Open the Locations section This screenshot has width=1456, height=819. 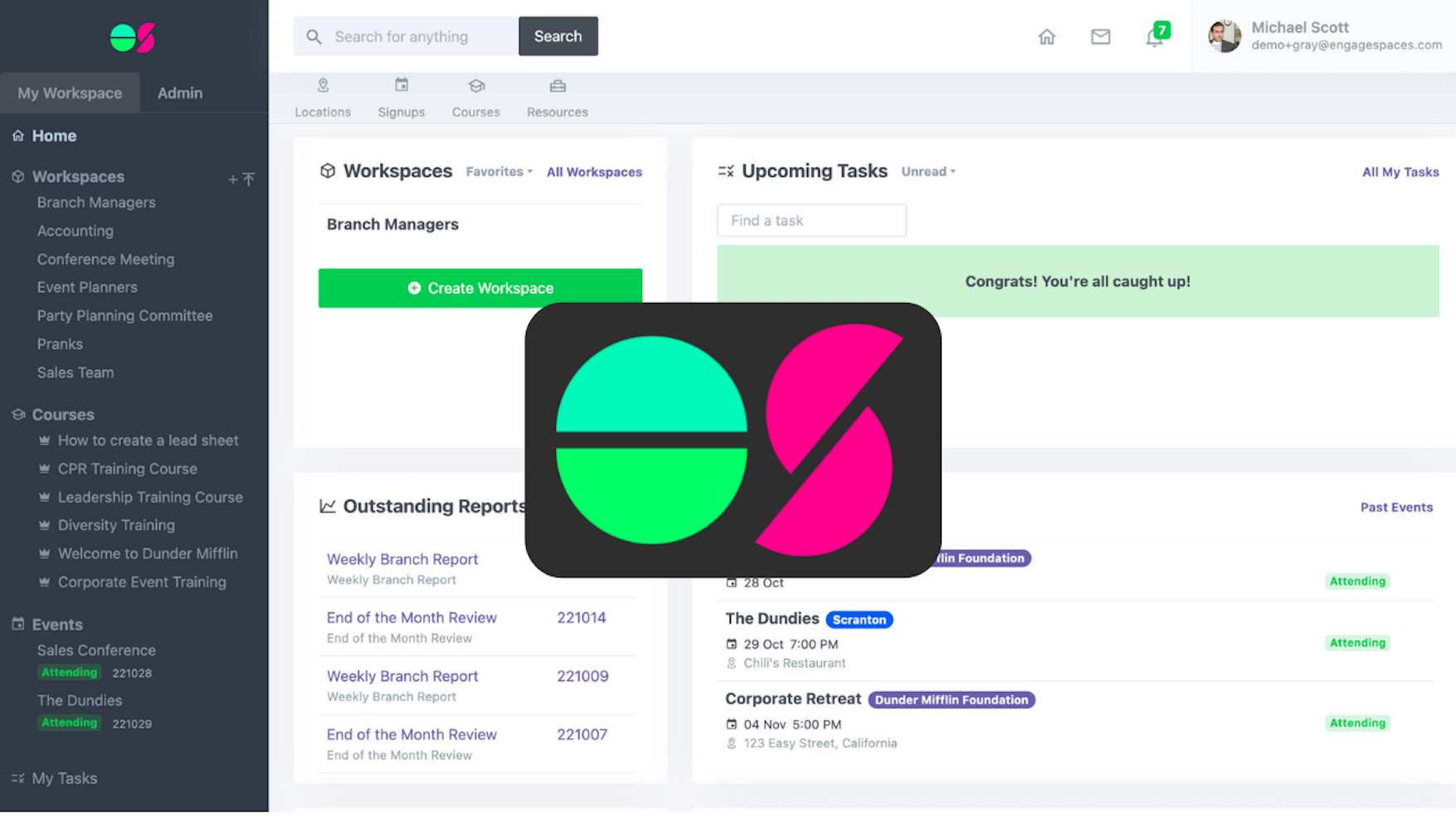[x=323, y=95]
